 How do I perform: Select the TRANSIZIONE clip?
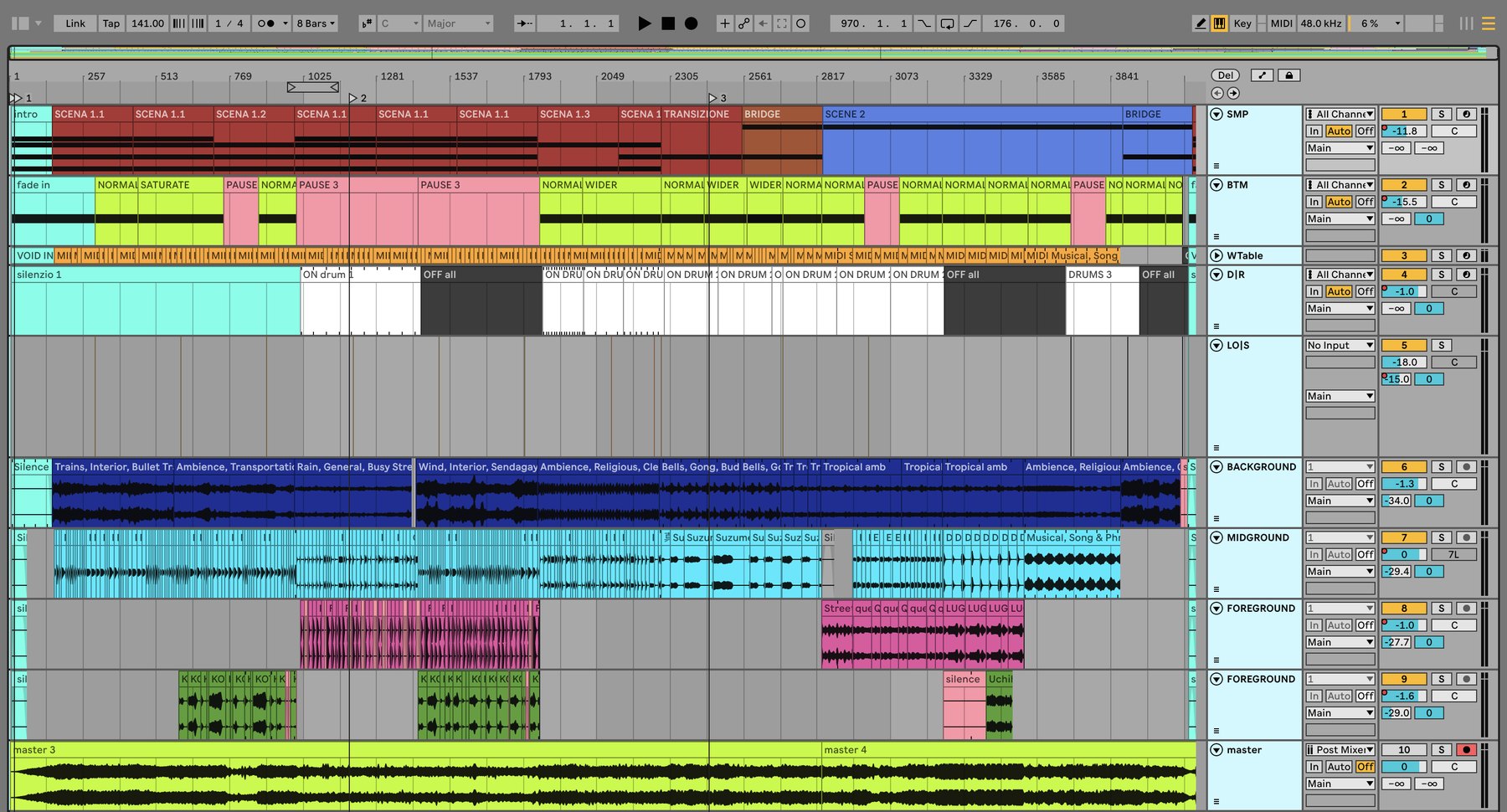[x=701, y=114]
